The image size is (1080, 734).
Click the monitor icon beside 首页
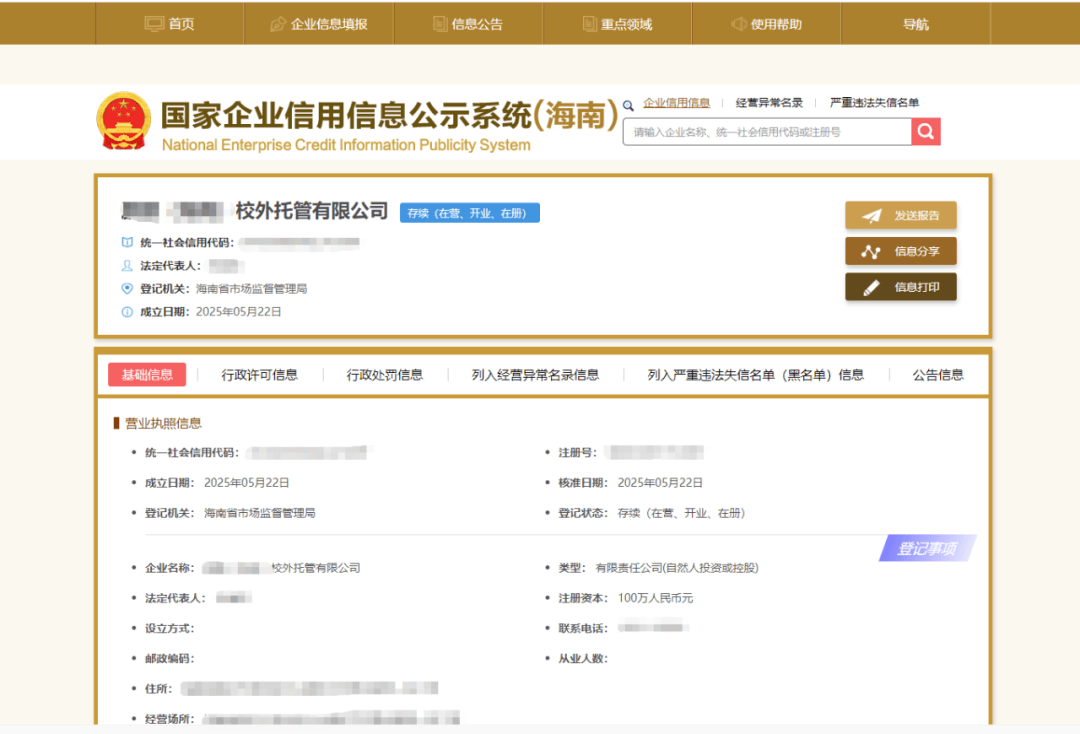(154, 24)
